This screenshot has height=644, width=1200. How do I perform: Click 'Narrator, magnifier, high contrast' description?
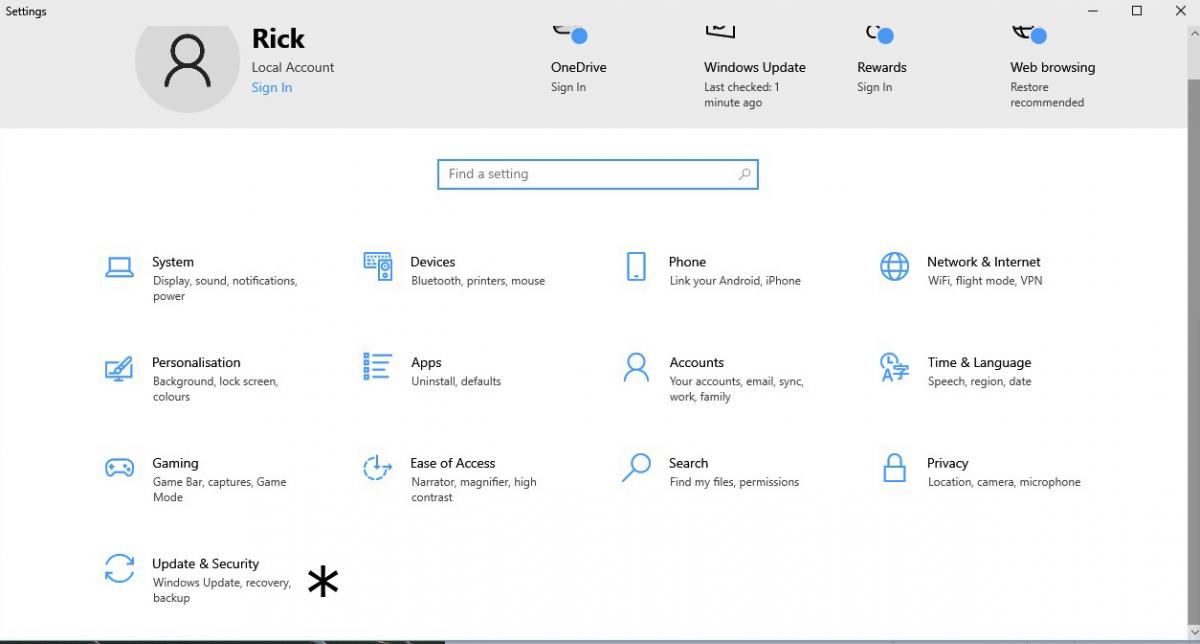tap(474, 490)
